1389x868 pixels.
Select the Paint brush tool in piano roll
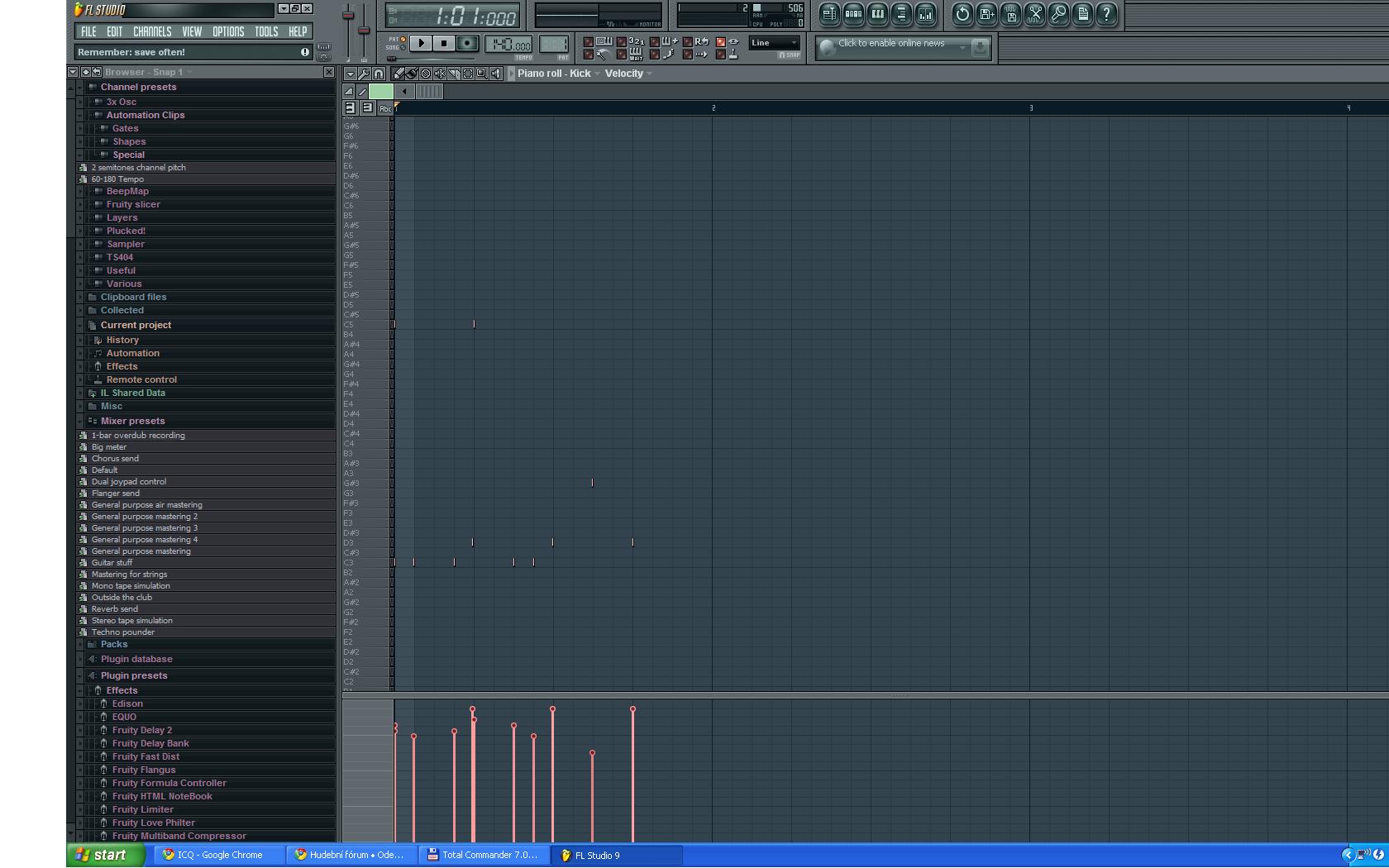click(x=412, y=74)
